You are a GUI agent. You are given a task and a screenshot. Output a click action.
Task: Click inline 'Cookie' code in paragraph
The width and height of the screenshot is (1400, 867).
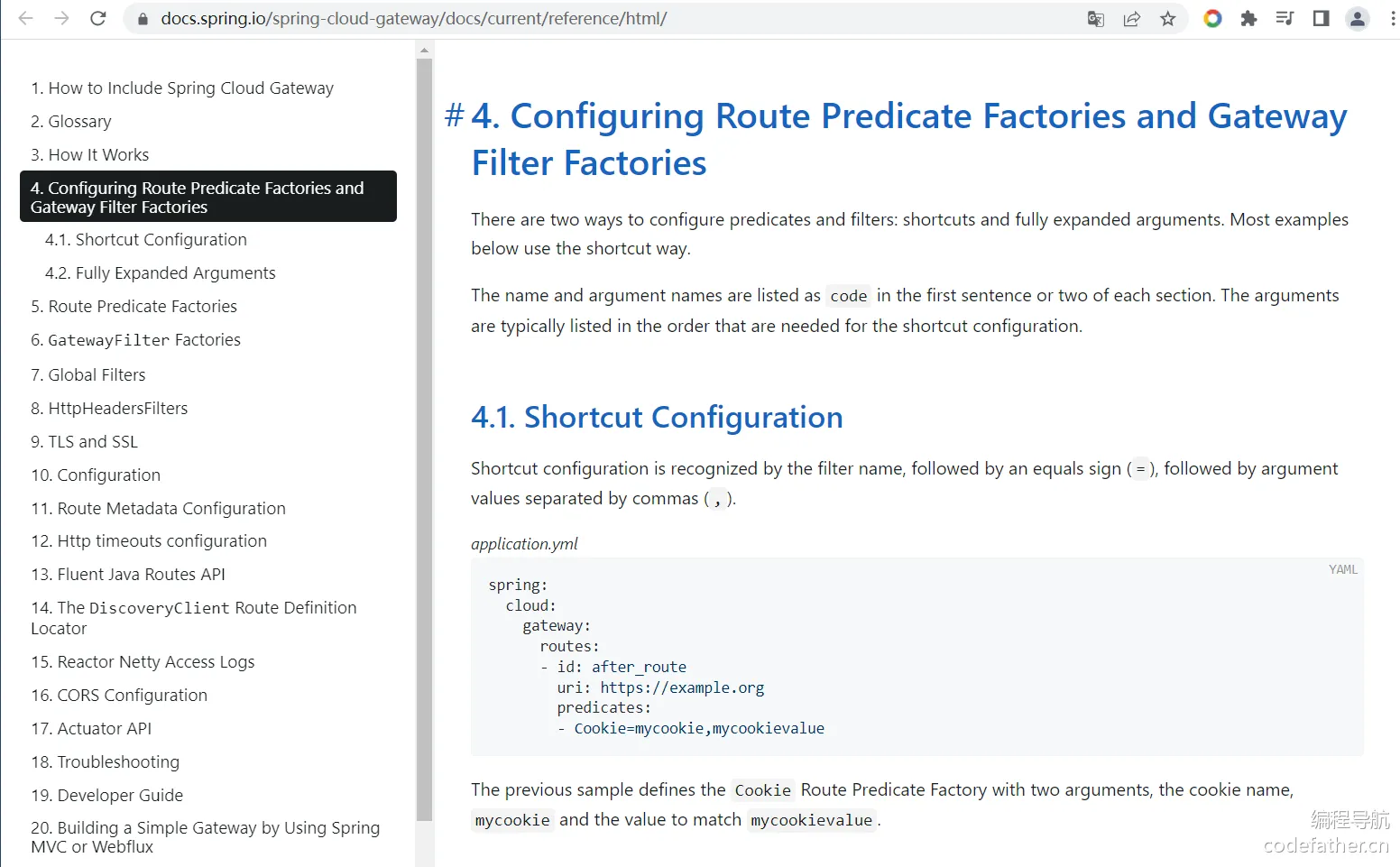click(x=763, y=790)
